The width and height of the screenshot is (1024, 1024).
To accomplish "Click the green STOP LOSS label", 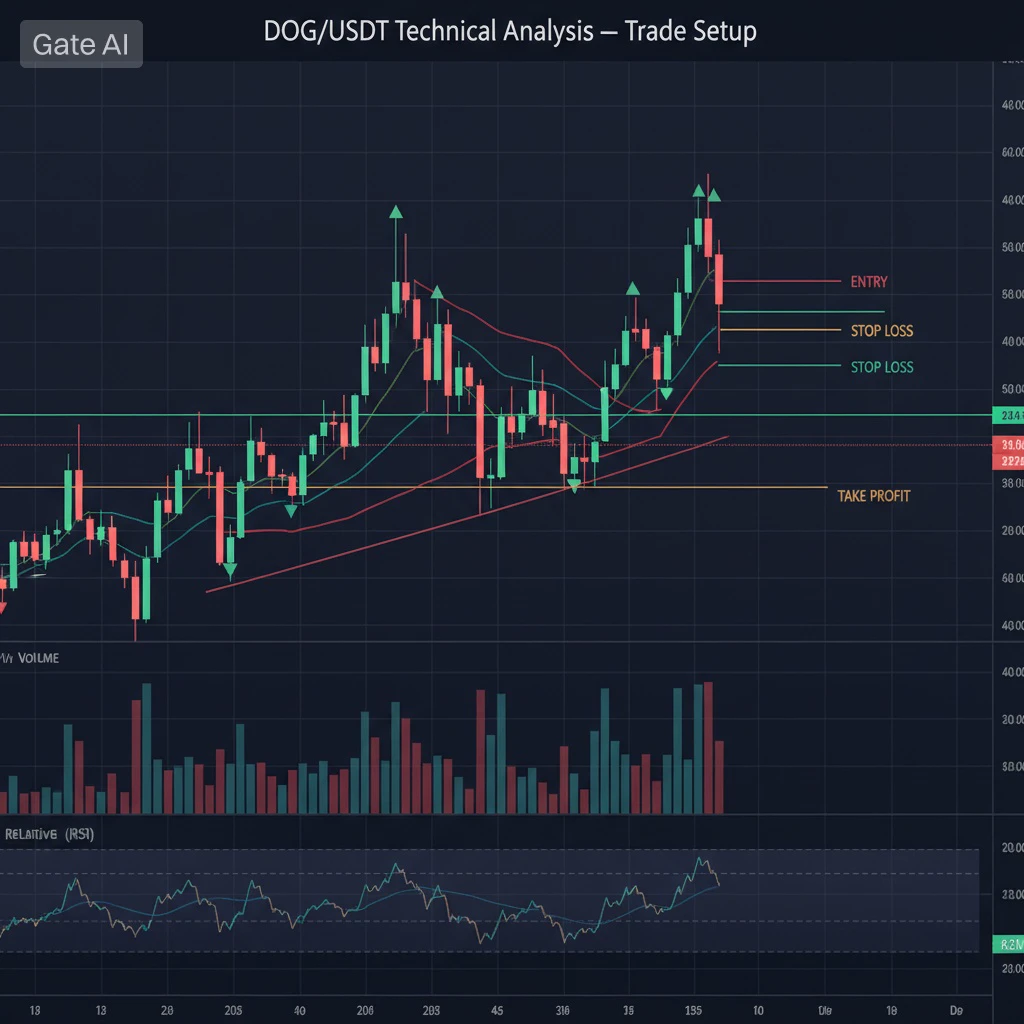I will 882,367.
